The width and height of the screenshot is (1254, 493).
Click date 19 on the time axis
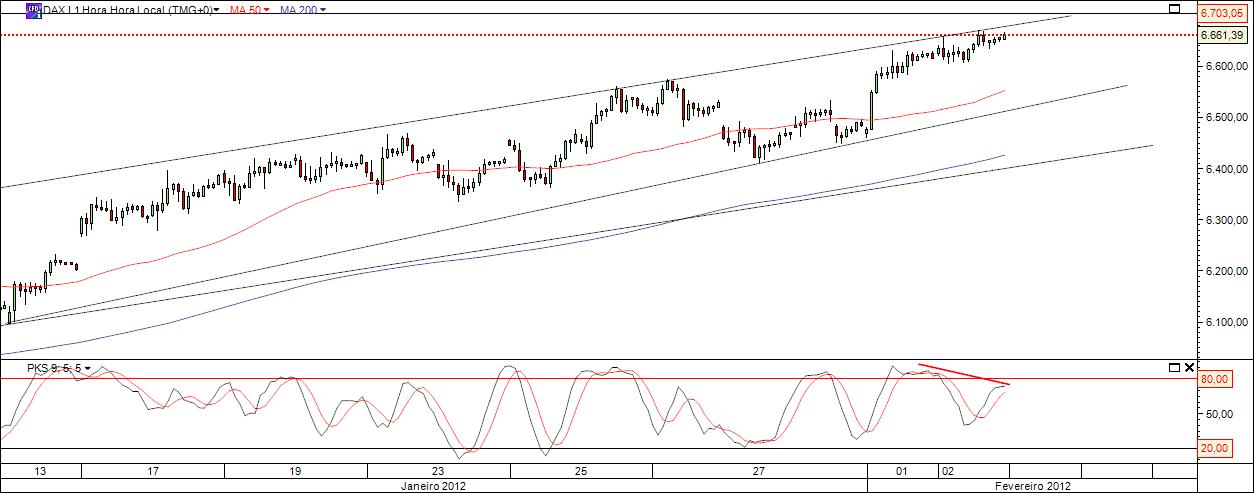click(296, 470)
